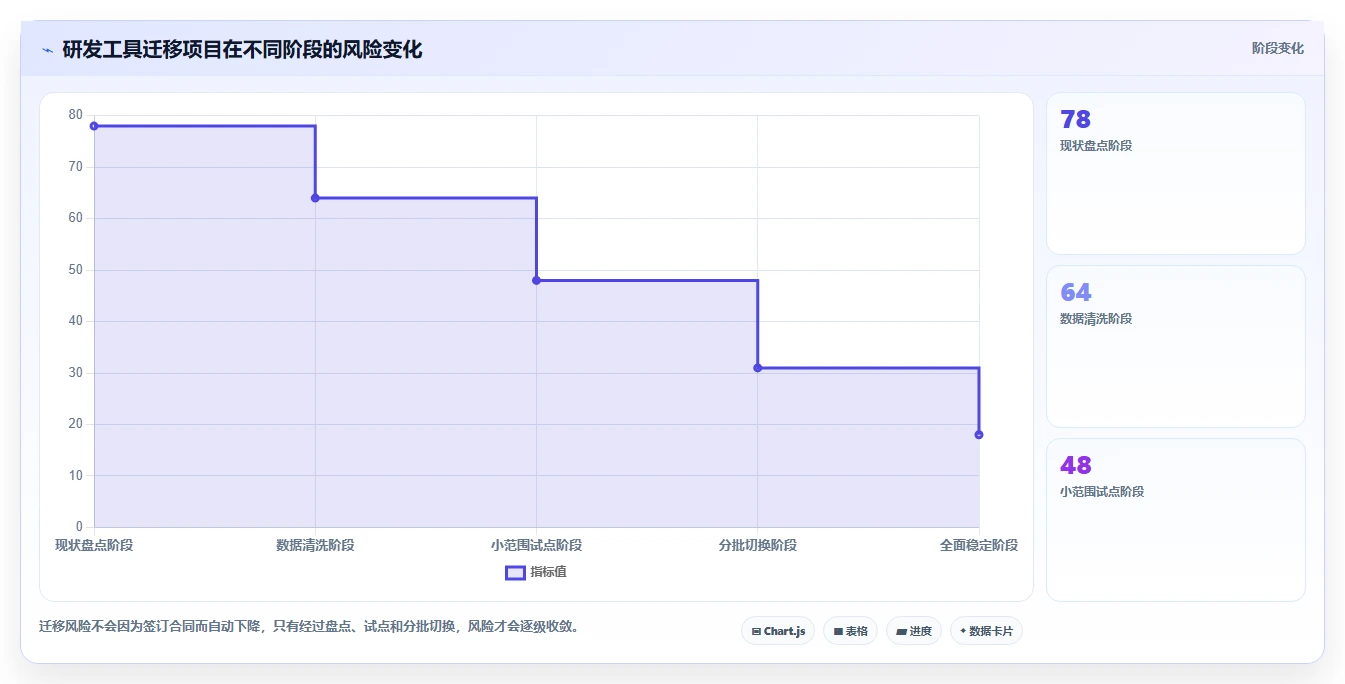Click the 全面稳定阶段 x-axis label

coord(979,545)
